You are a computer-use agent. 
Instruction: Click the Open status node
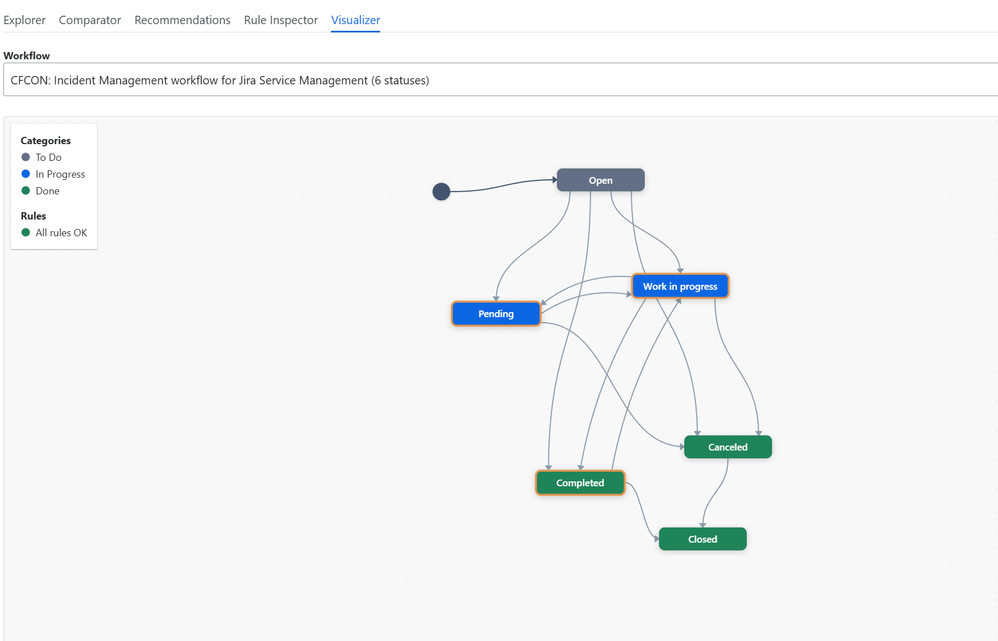600,180
